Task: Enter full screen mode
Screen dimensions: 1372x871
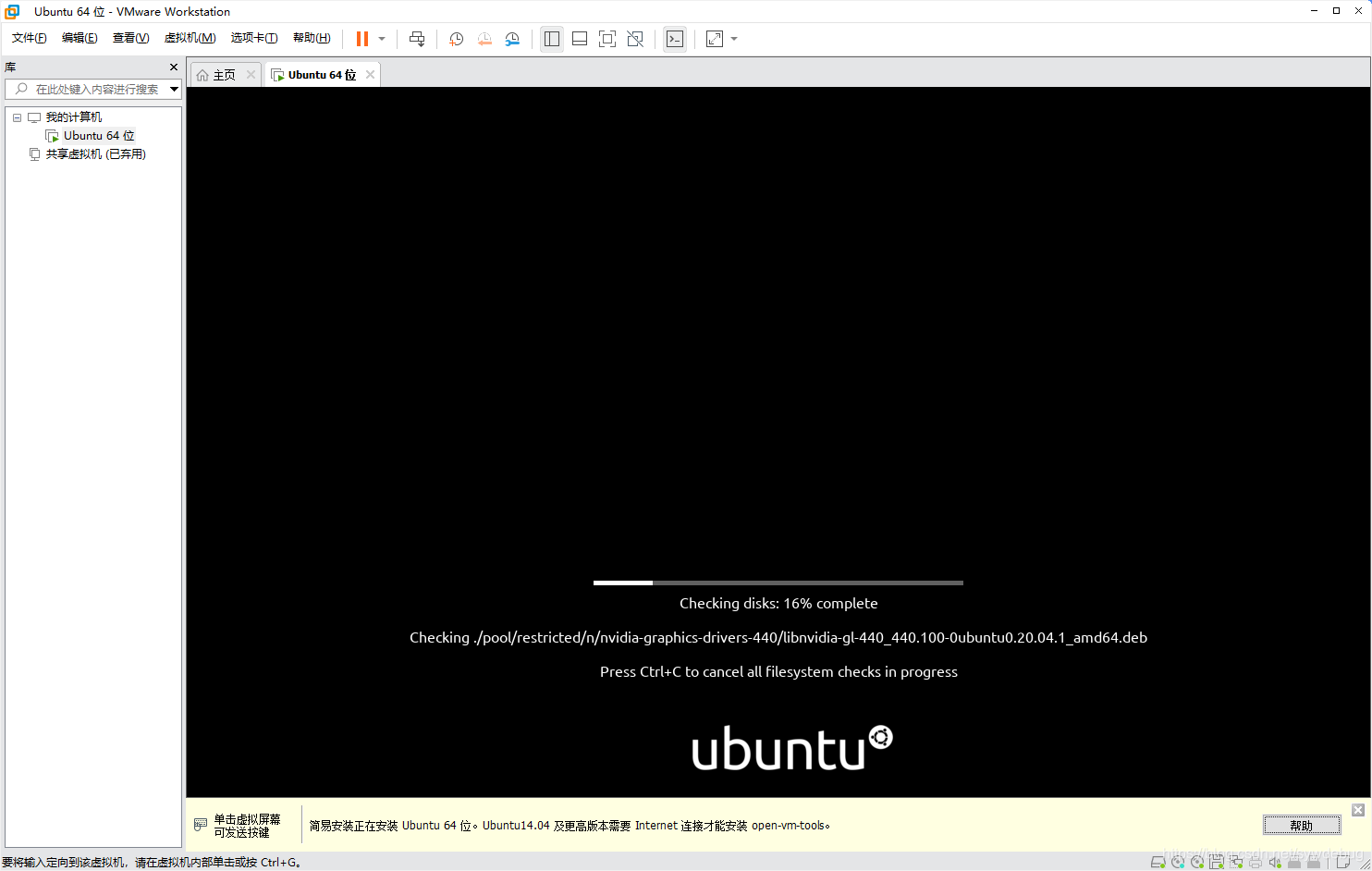Action: point(607,39)
